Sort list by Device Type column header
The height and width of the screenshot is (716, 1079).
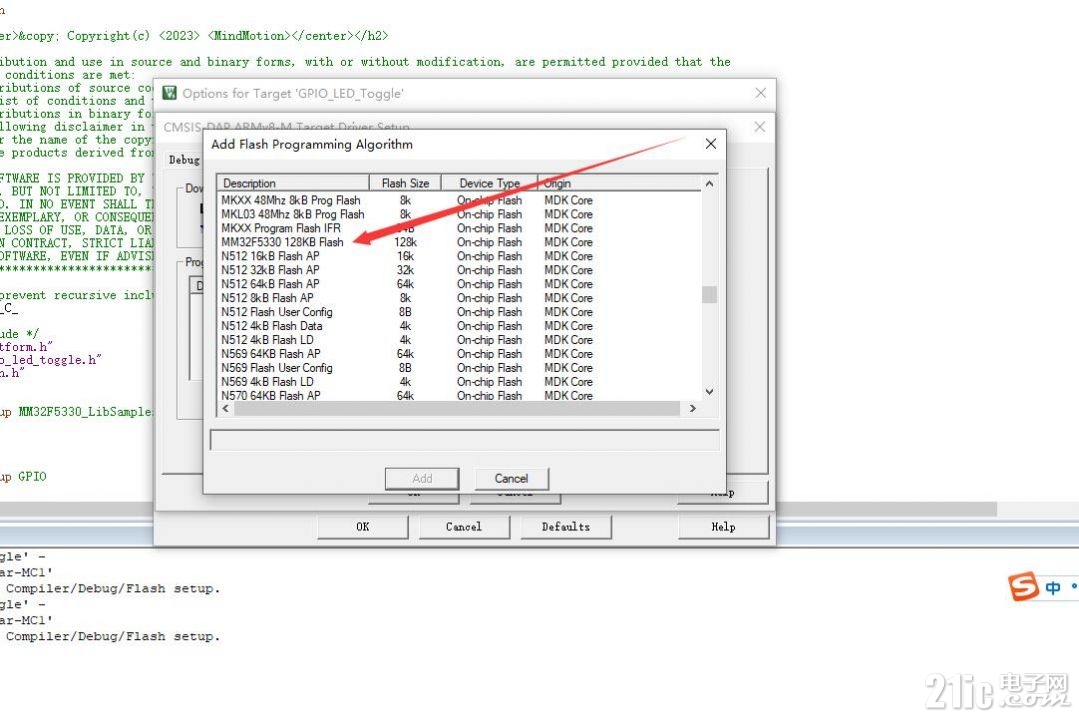coord(489,183)
